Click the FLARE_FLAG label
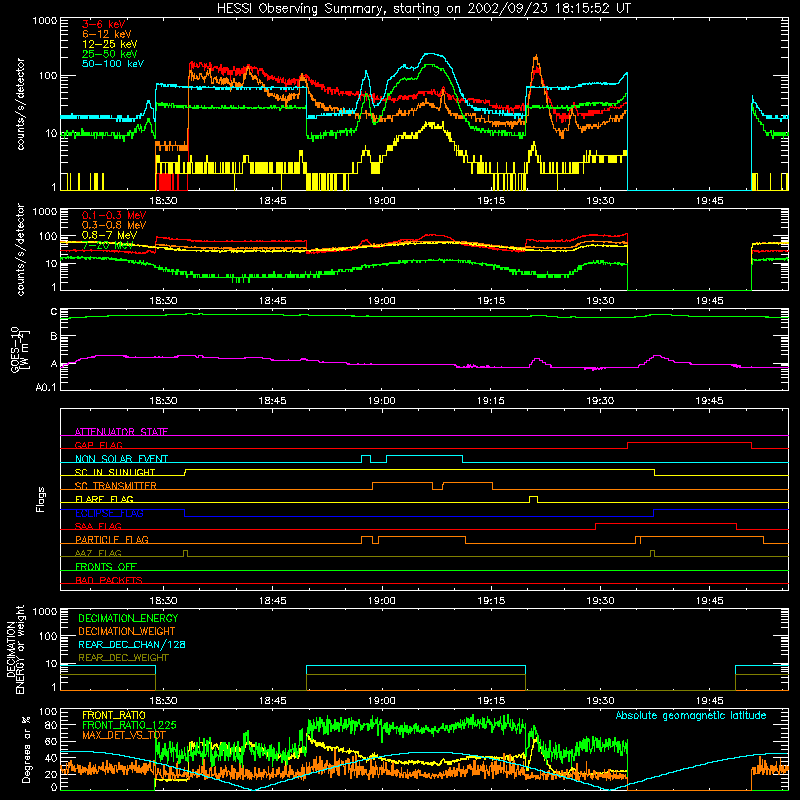Image resolution: width=800 pixels, height=800 pixels. coord(104,499)
